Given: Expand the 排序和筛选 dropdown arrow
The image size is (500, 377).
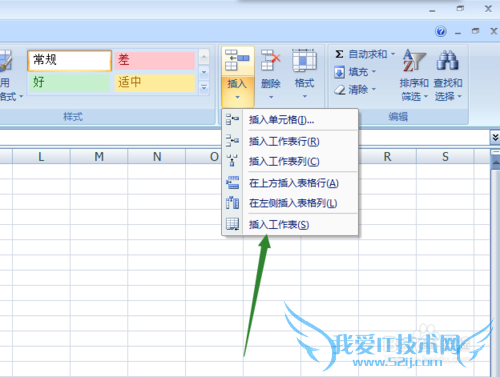Looking at the screenshot, I should click(426, 97).
